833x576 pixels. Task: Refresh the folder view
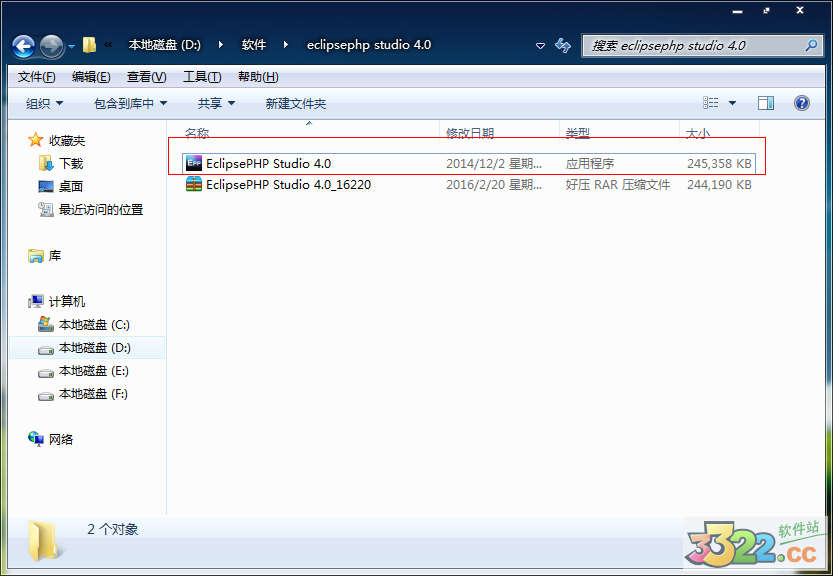click(563, 46)
